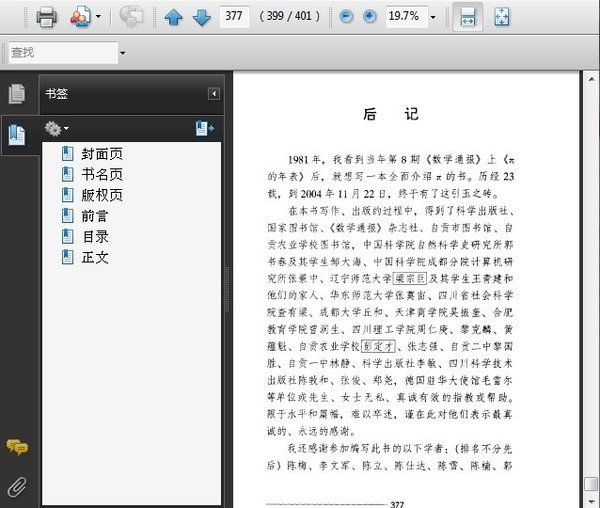Image resolution: width=600 pixels, height=508 pixels.
Task: Collapse the 书签 panel with arrow button
Action: (x=213, y=94)
